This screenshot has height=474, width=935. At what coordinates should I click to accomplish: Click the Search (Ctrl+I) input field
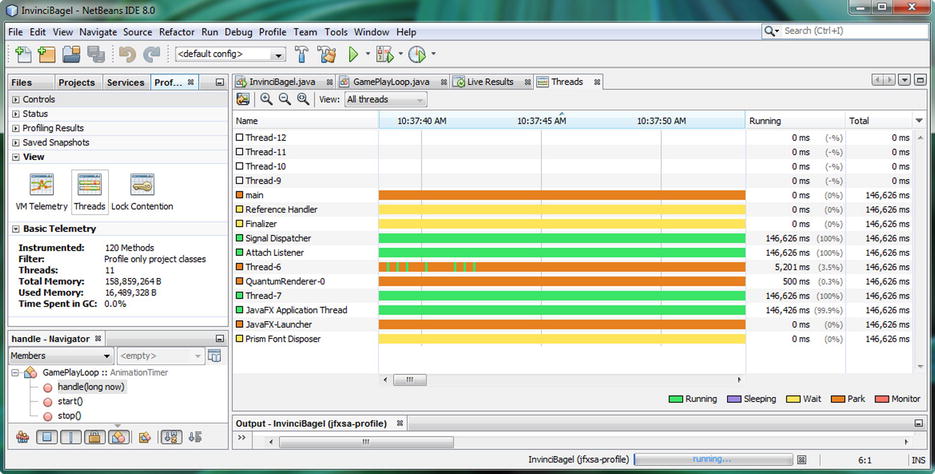click(x=855, y=31)
